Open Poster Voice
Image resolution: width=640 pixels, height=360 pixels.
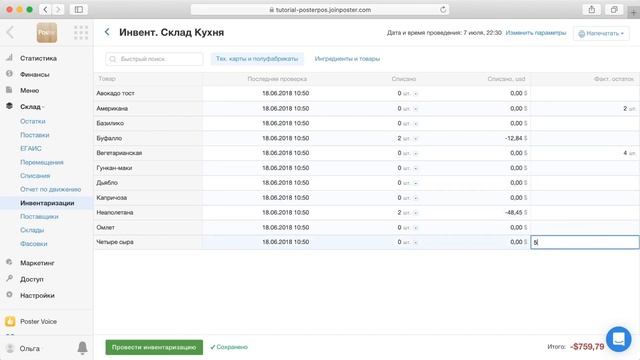click(x=38, y=322)
